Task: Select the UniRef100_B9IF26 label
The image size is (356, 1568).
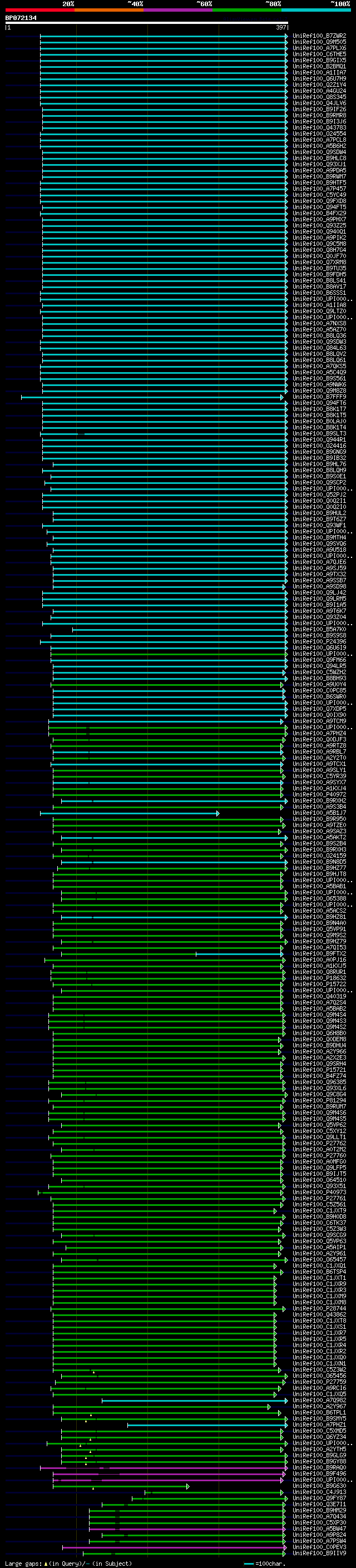Action: point(319,109)
